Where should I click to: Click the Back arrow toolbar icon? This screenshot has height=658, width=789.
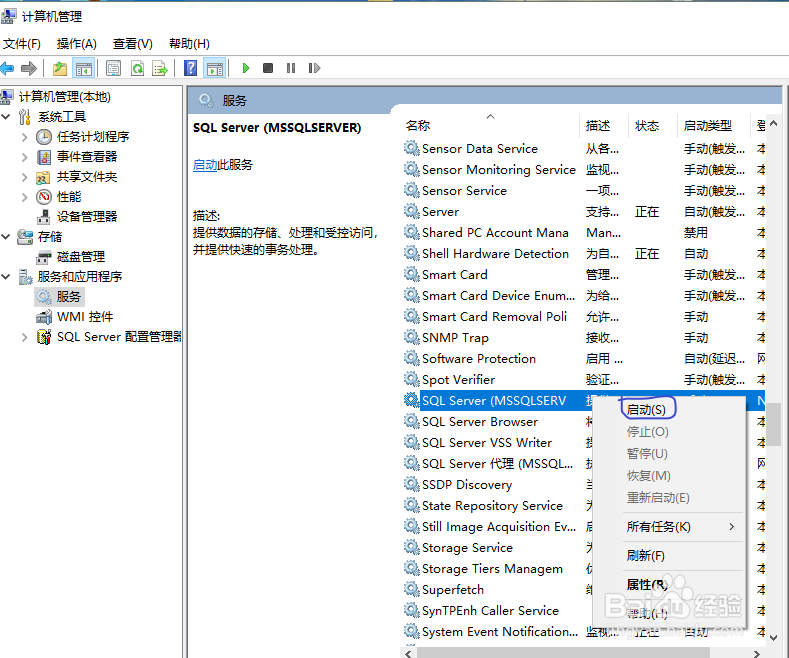(7, 68)
